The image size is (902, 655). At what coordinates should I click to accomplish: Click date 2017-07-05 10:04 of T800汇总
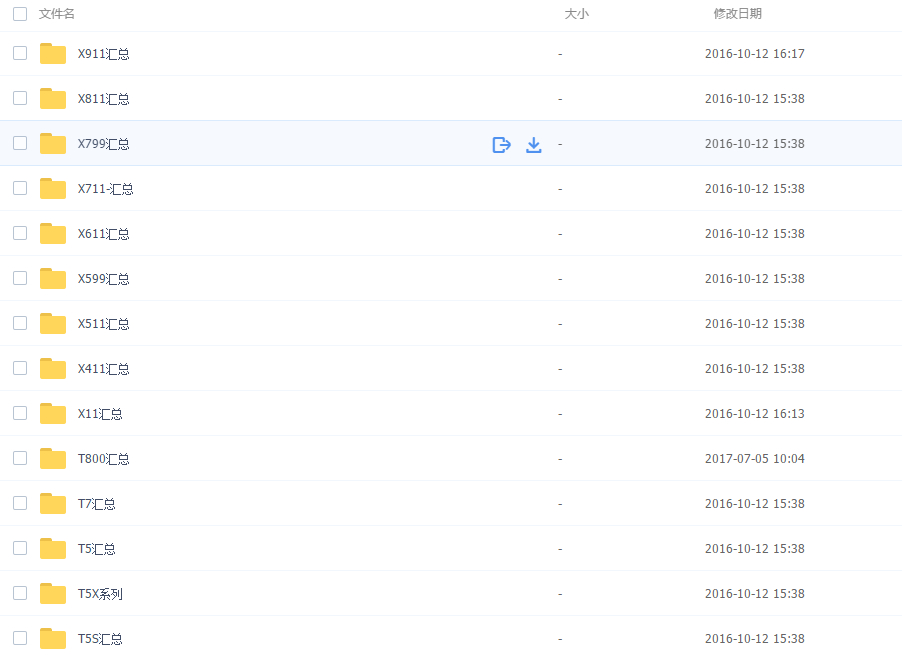(755, 459)
